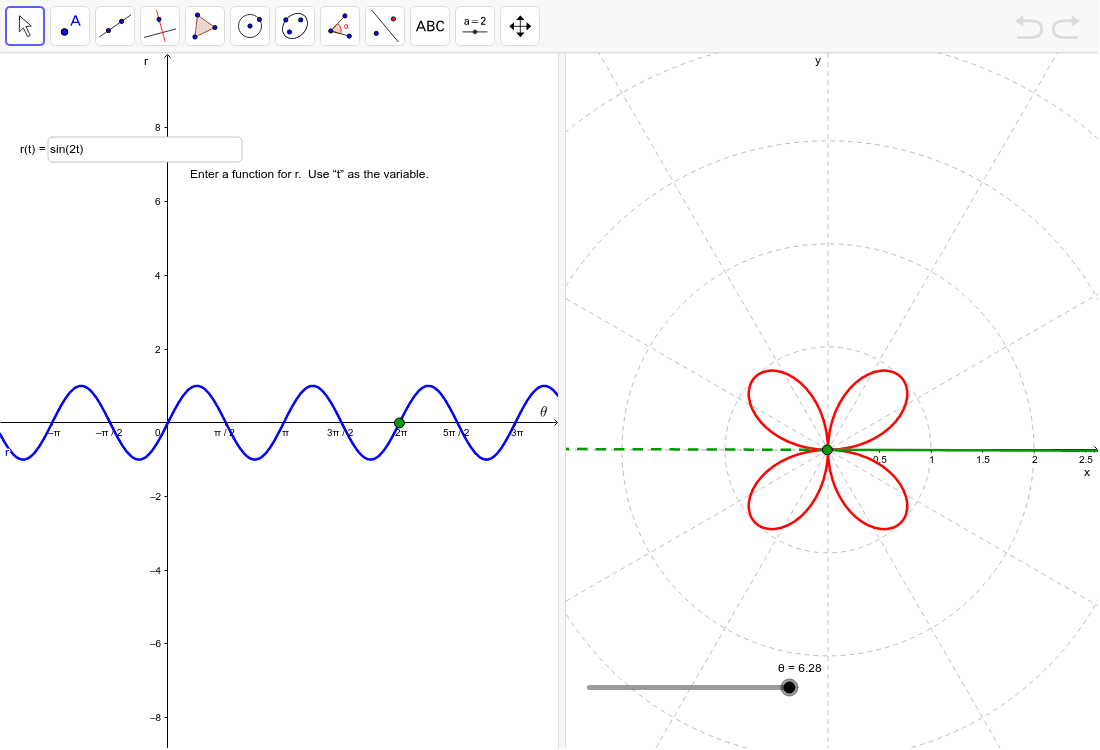Click the θ = 6.28 label

coord(800,668)
